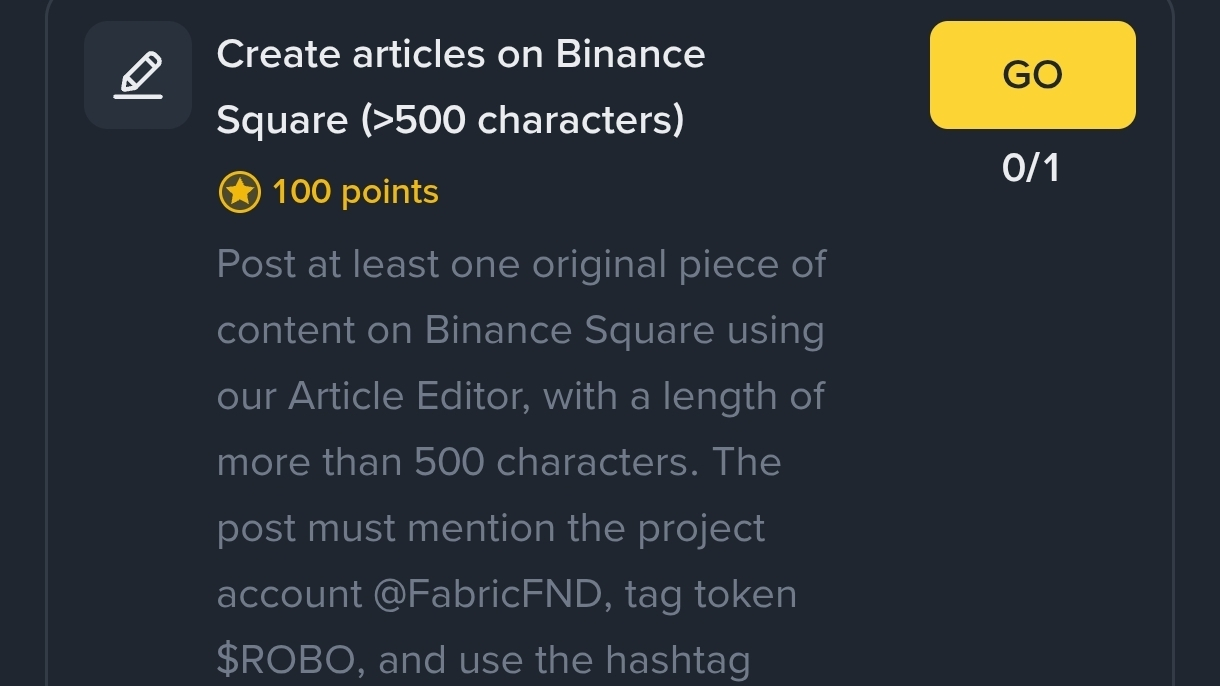Click the word 'account' before @FabricFND

tap(289, 595)
